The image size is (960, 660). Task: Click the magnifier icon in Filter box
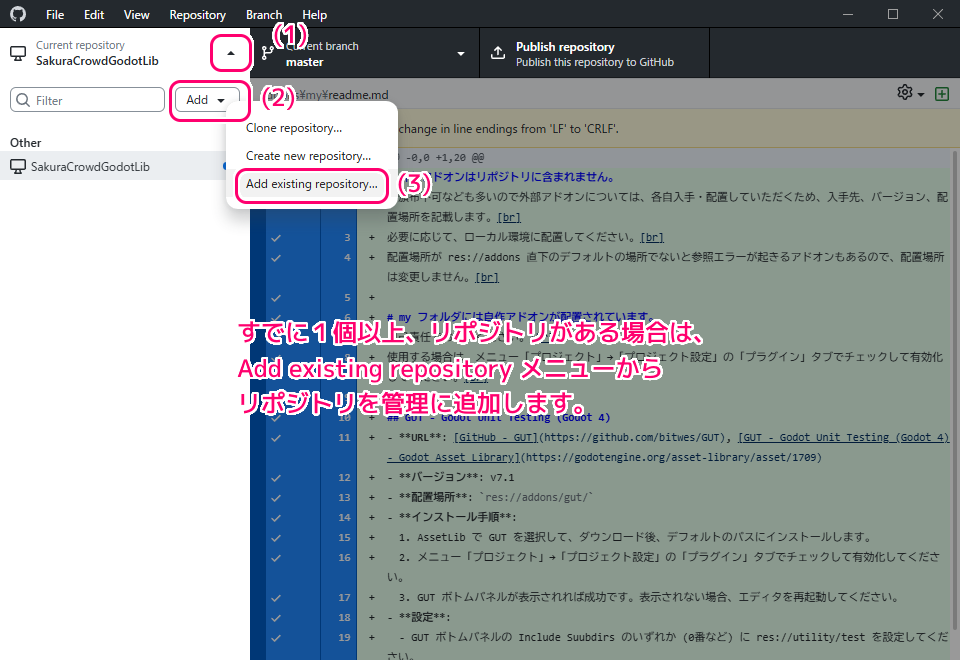[23, 100]
